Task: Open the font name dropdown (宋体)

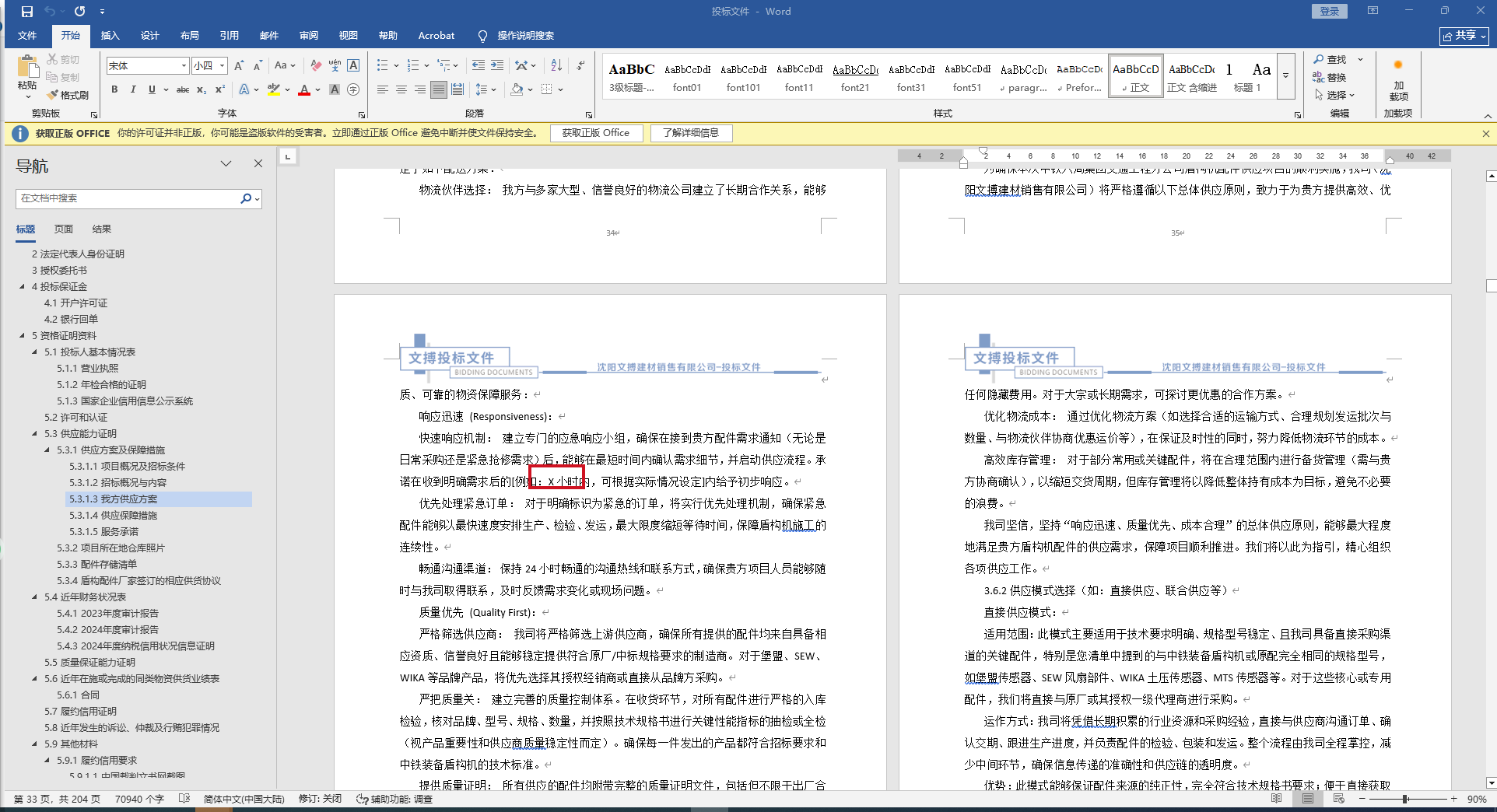Action: 184,66
